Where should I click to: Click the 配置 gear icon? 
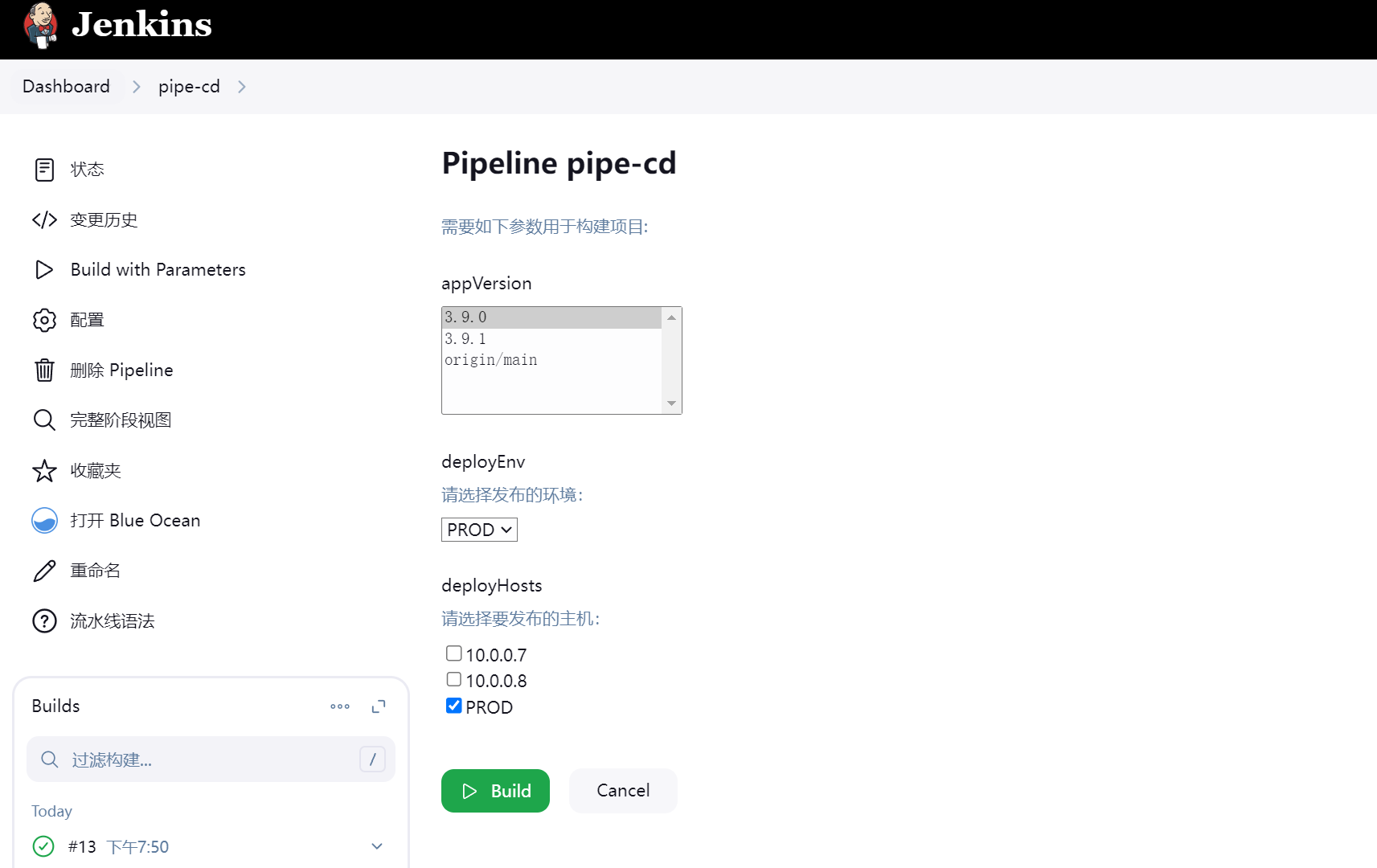pos(44,320)
